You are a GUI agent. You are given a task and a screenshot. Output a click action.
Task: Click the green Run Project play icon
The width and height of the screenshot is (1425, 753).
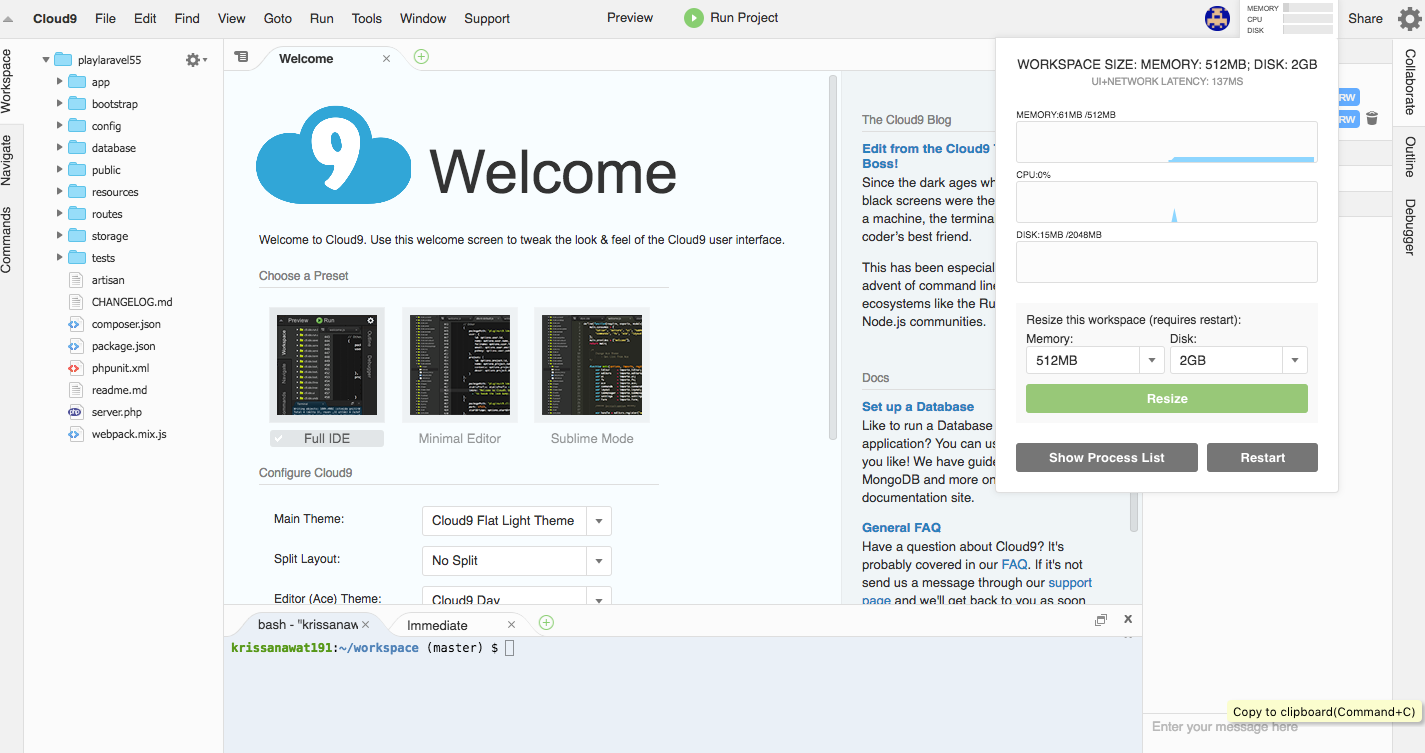(693, 18)
